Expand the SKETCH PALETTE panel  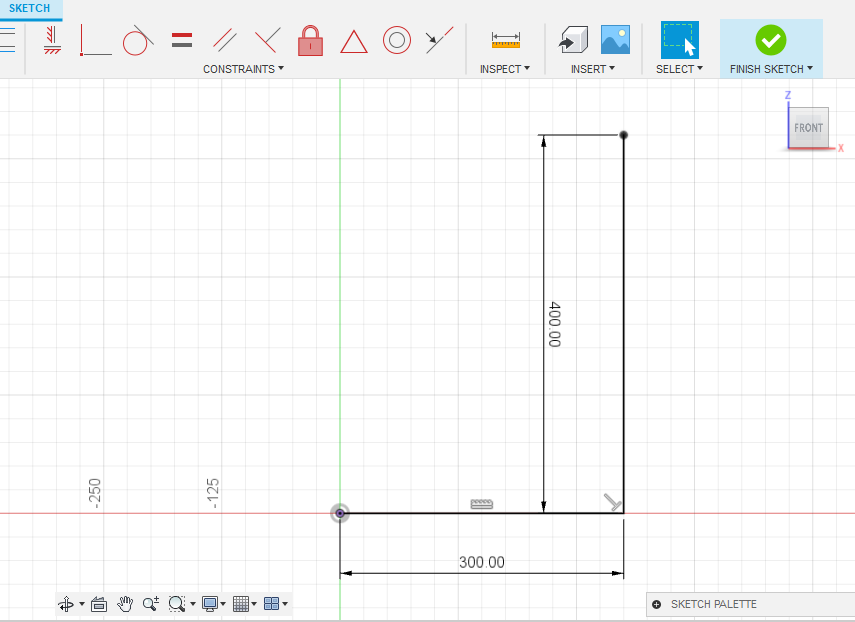pos(657,604)
